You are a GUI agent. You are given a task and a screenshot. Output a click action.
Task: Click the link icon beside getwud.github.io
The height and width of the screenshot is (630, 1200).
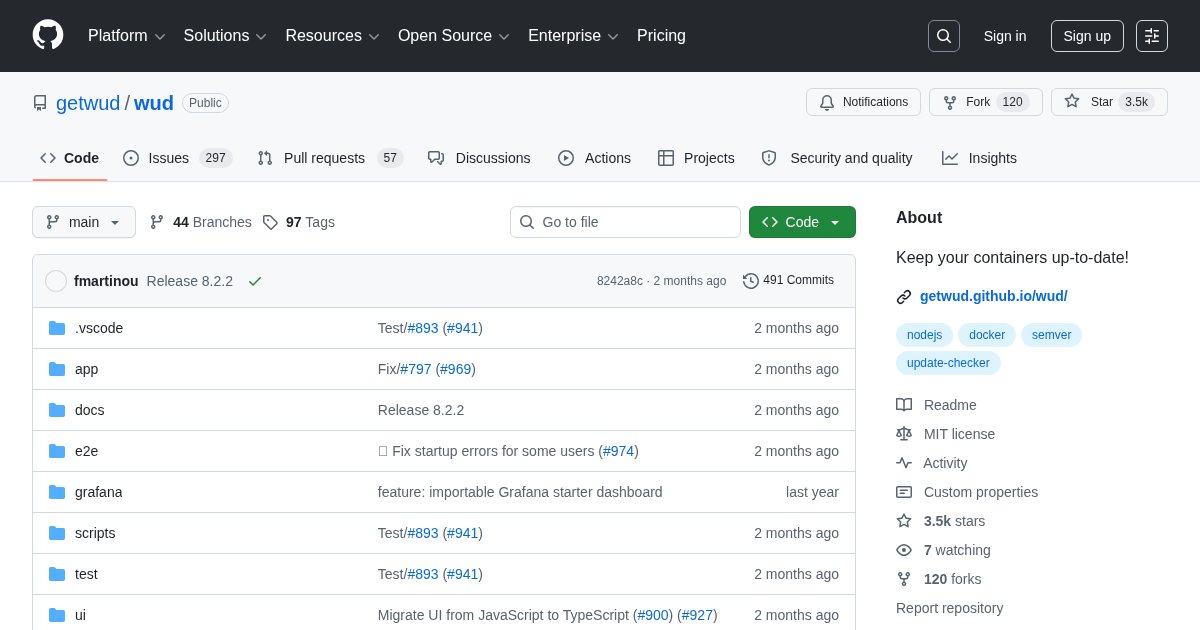[904, 297]
